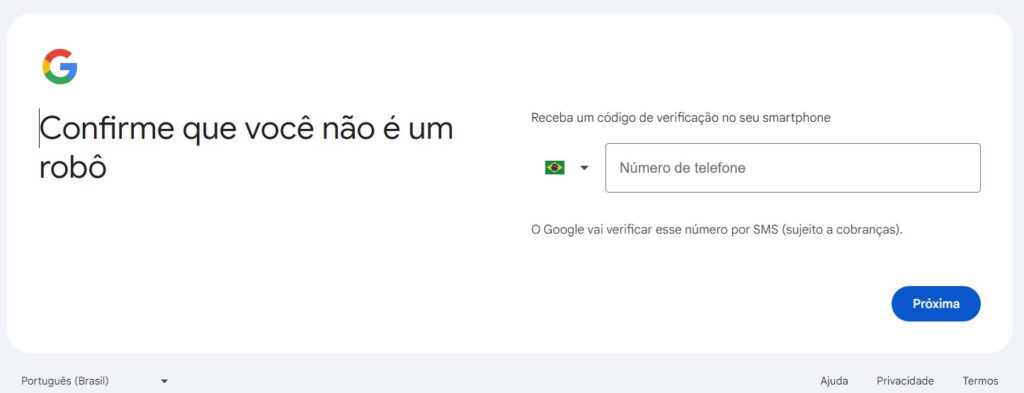Click the language selector arrow in footer
This screenshot has height=393, width=1024.
(x=164, y=381)
